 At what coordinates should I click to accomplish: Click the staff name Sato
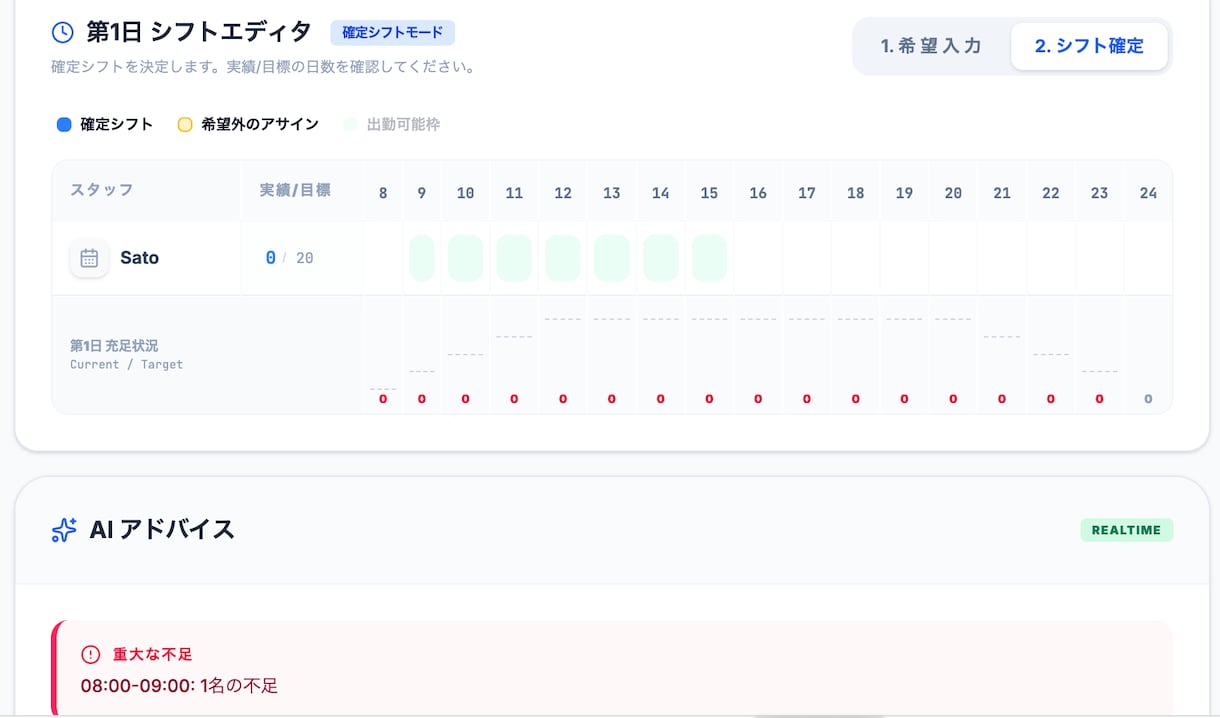point(139,258)
